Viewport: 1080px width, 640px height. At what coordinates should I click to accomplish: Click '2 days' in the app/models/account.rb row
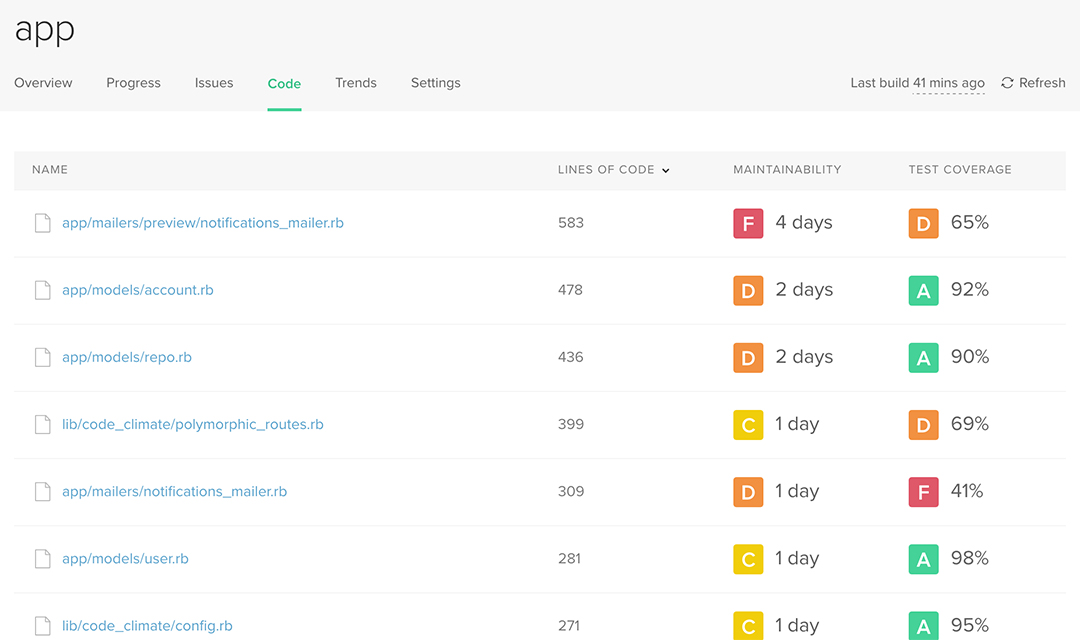[x=804, y=290]
